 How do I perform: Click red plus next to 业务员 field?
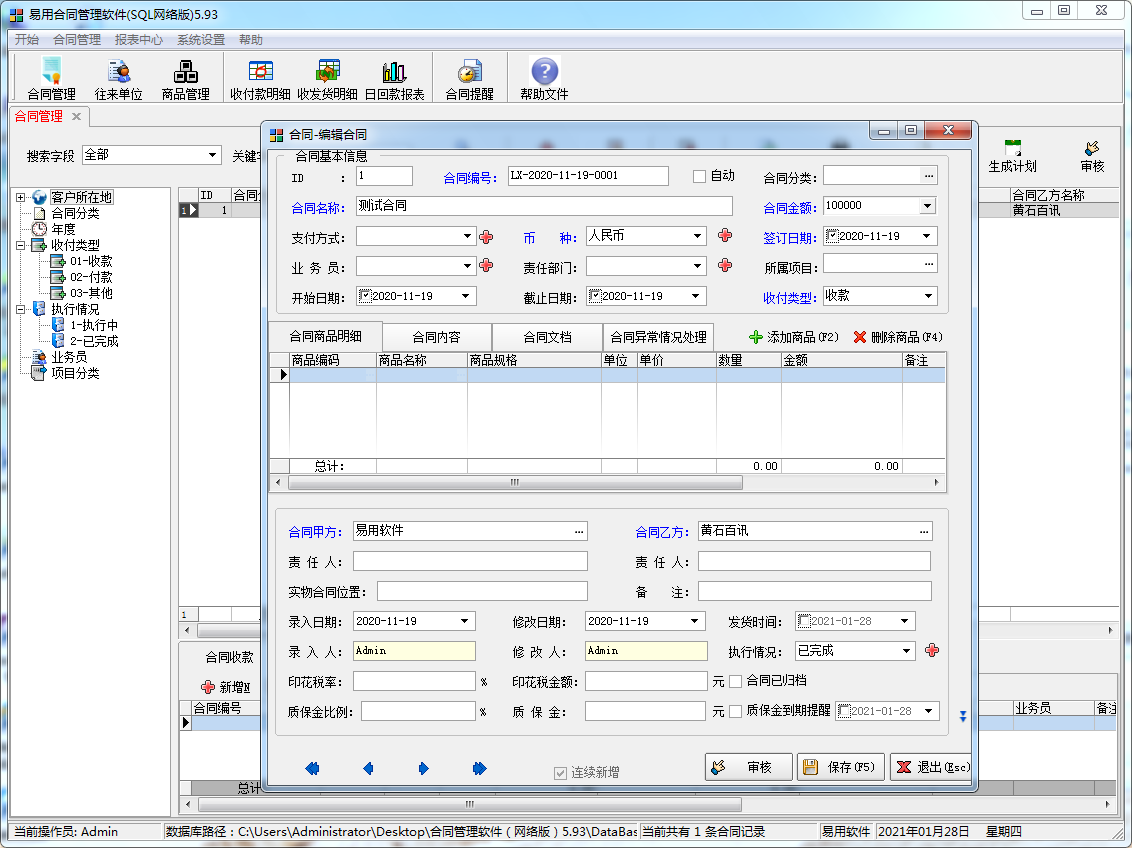(x=487, y=266)
